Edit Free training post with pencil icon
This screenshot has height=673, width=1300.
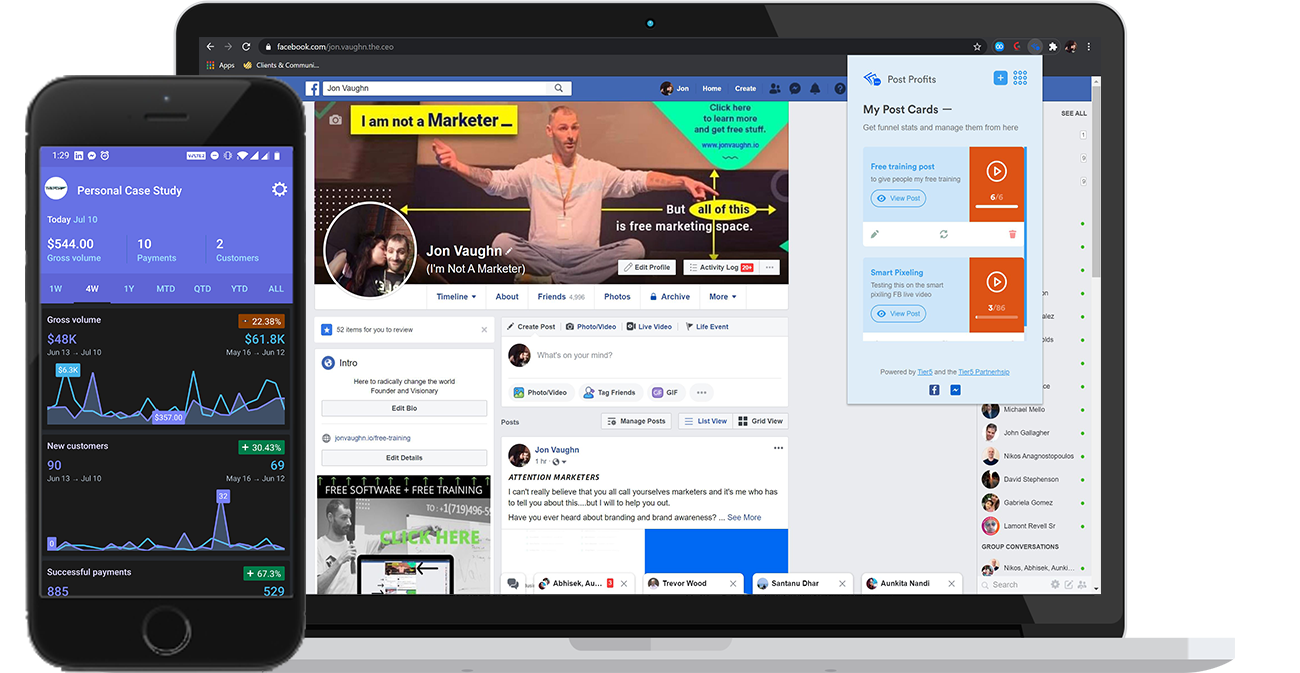click(x=875, y=234)
